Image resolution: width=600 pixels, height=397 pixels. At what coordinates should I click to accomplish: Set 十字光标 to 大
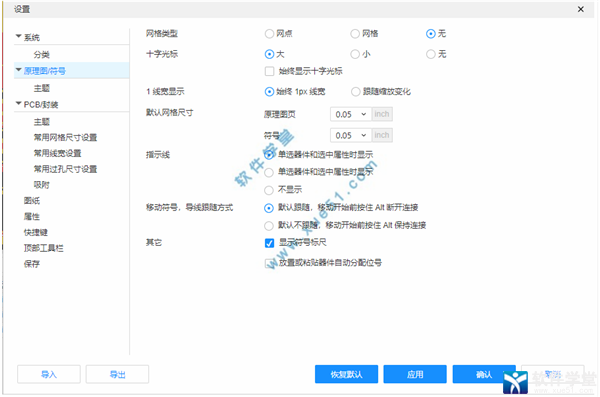click(269, 54)
